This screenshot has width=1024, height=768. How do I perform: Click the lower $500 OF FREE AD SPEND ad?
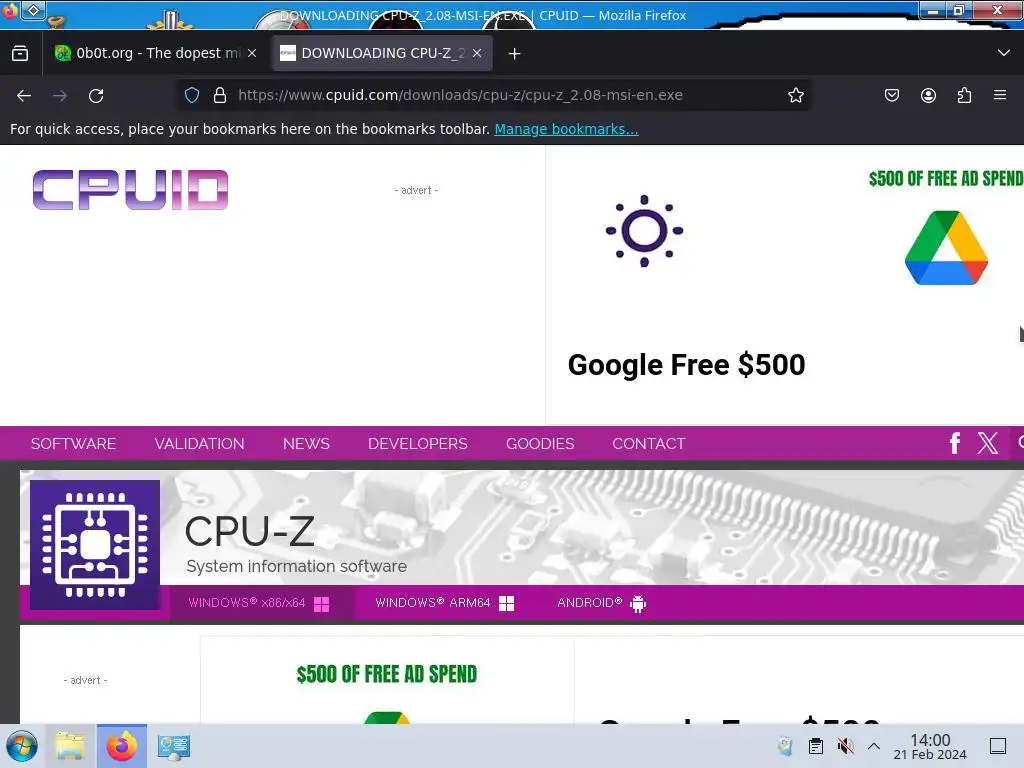pyautogui.click(x=387, y=674)
